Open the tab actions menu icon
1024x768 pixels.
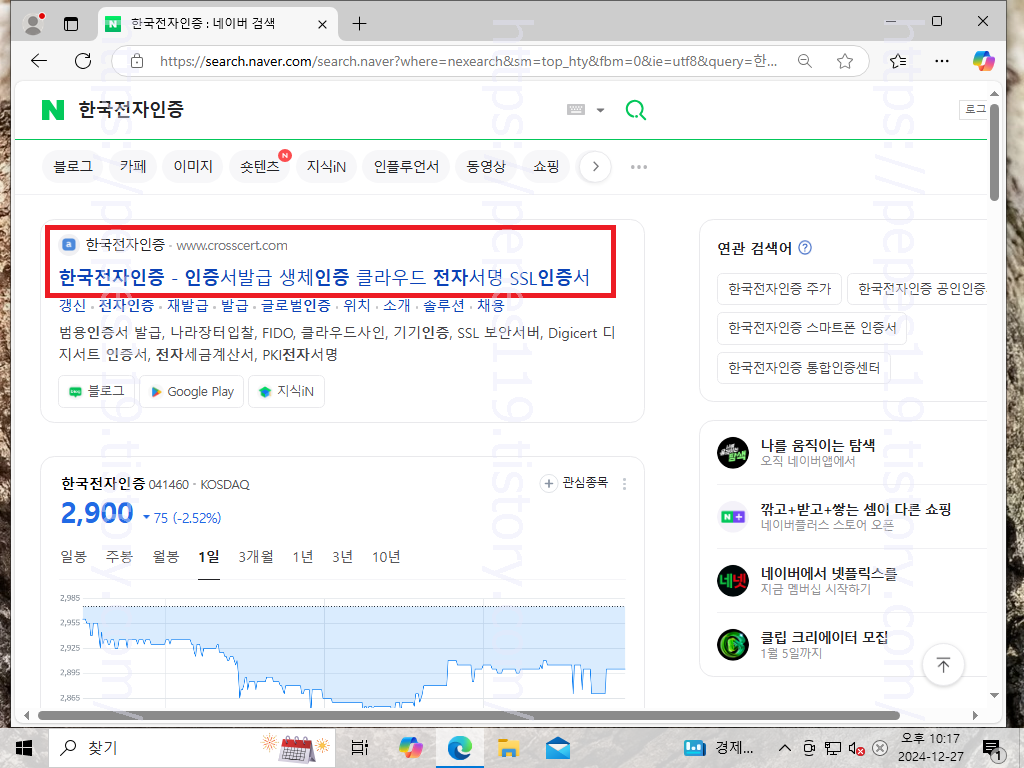pyautogui.click(x=71, y=24)
